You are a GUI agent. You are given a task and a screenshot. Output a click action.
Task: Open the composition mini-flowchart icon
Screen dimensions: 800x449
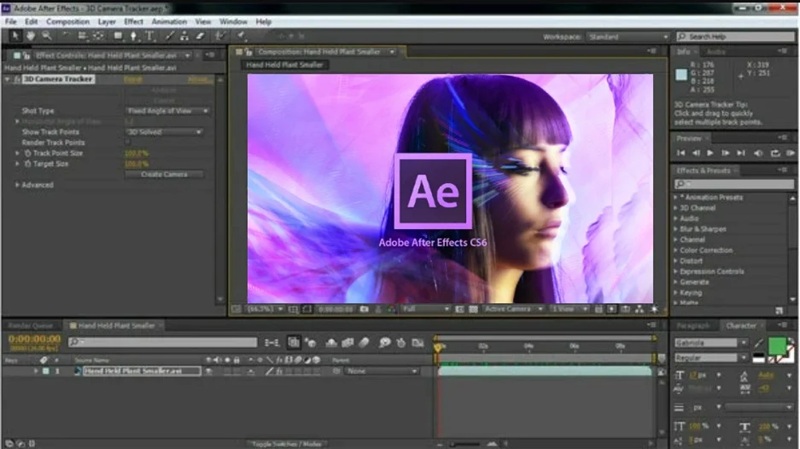click(272, 343)
